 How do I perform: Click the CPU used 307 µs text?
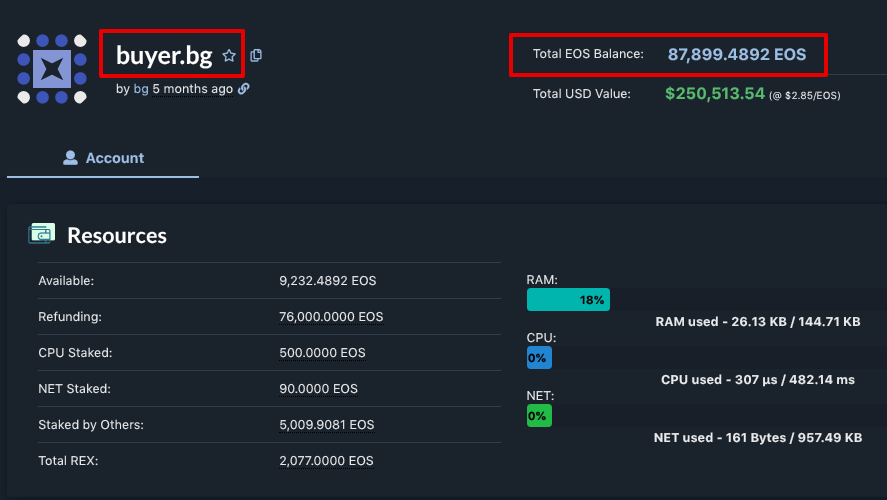click(757, 380)
